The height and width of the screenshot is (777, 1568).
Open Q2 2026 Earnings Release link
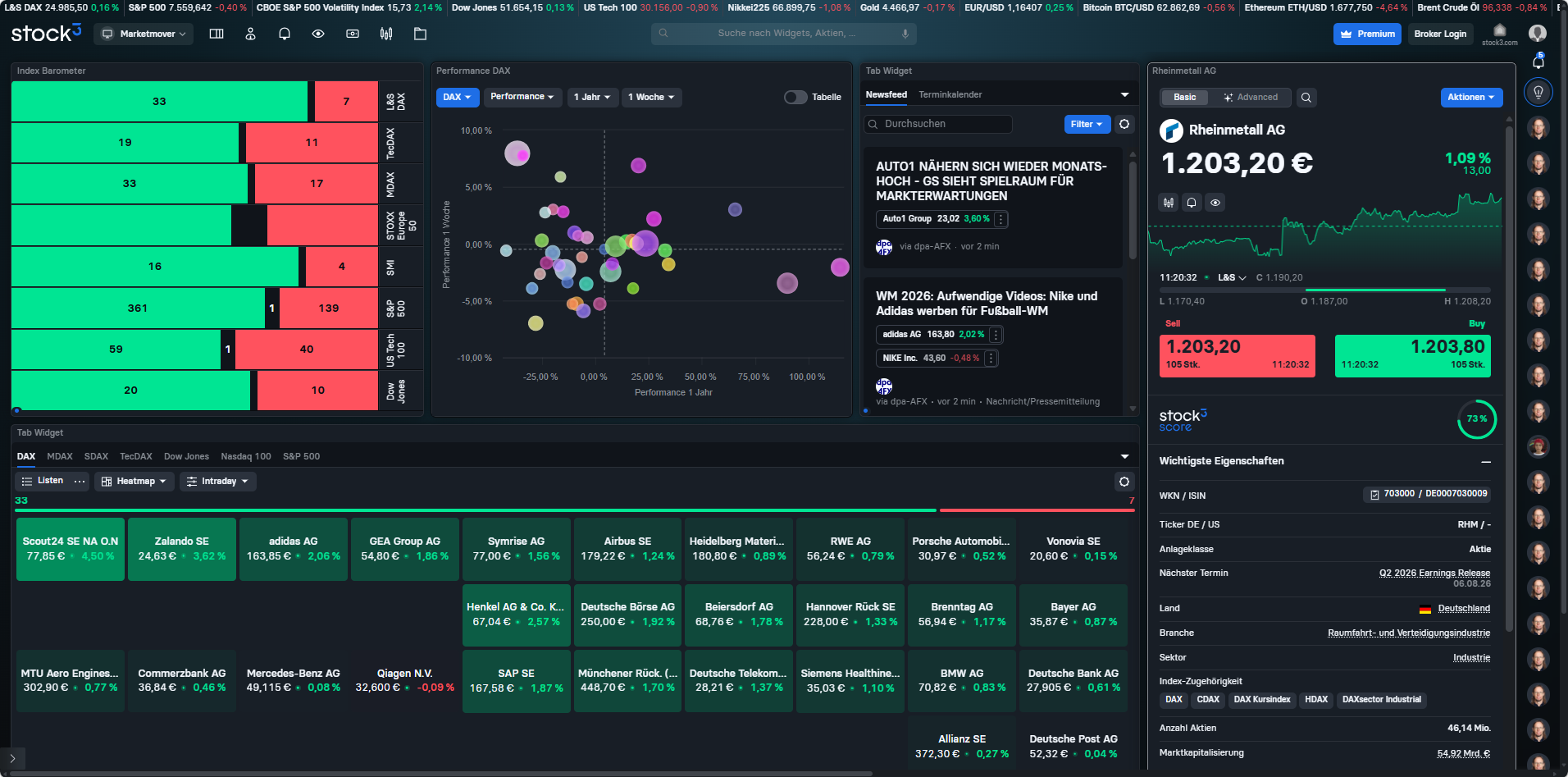(x=1434, y=573)
